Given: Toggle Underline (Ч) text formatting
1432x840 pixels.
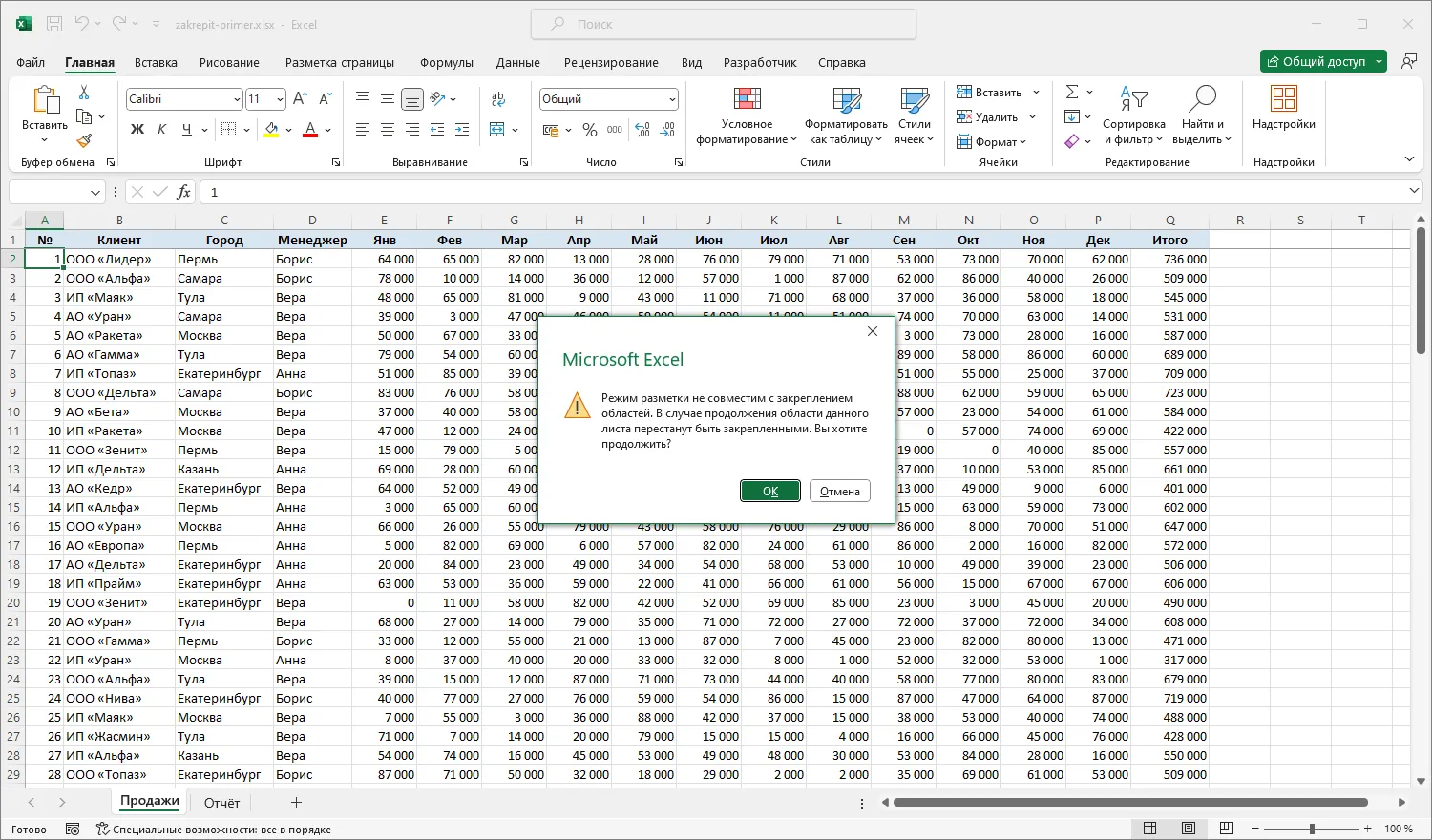Looking at the screenshot, I should 187,130.
